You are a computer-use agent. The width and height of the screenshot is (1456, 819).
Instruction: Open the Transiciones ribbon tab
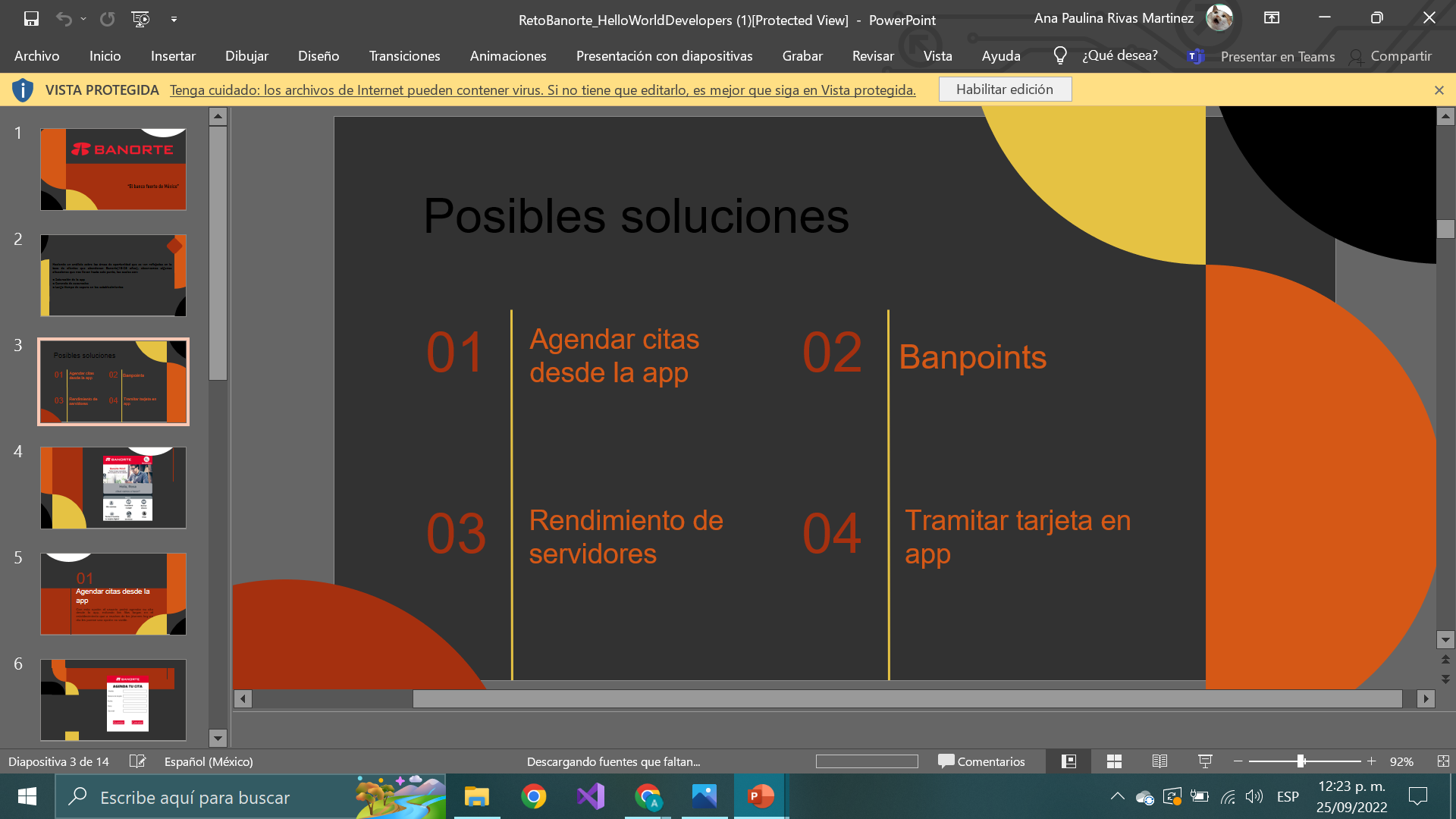click(x=404, y=56)
